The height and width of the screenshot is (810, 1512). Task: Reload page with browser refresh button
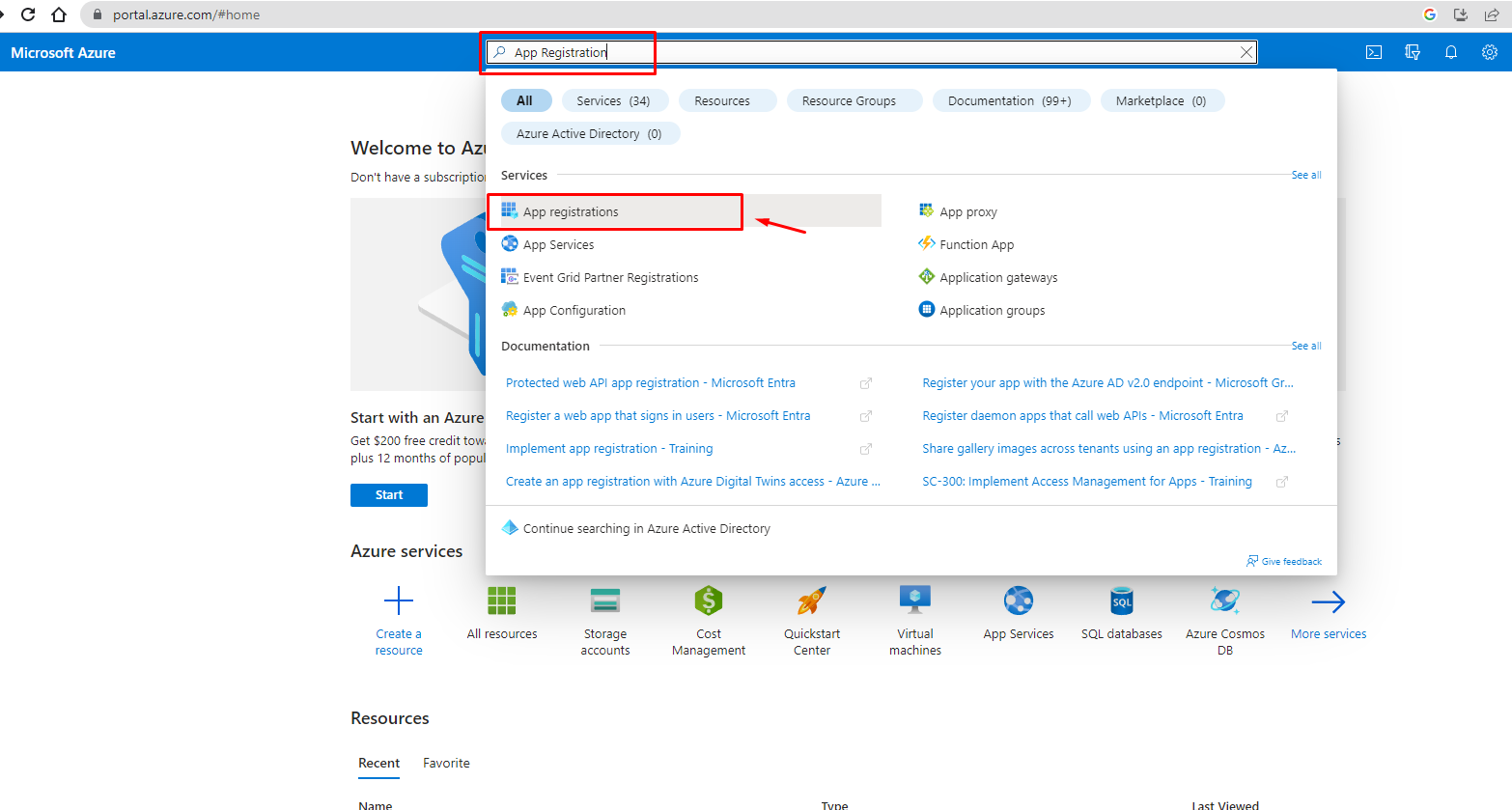click(28, 14)
